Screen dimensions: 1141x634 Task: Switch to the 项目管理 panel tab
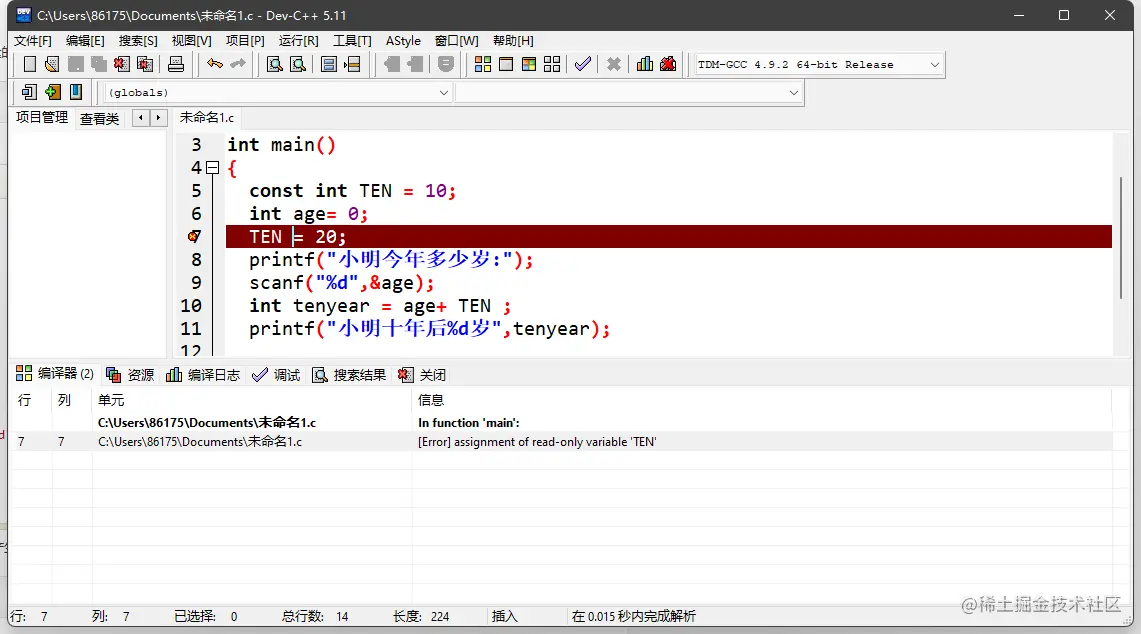pyautogui.click(x=42, y=117)
